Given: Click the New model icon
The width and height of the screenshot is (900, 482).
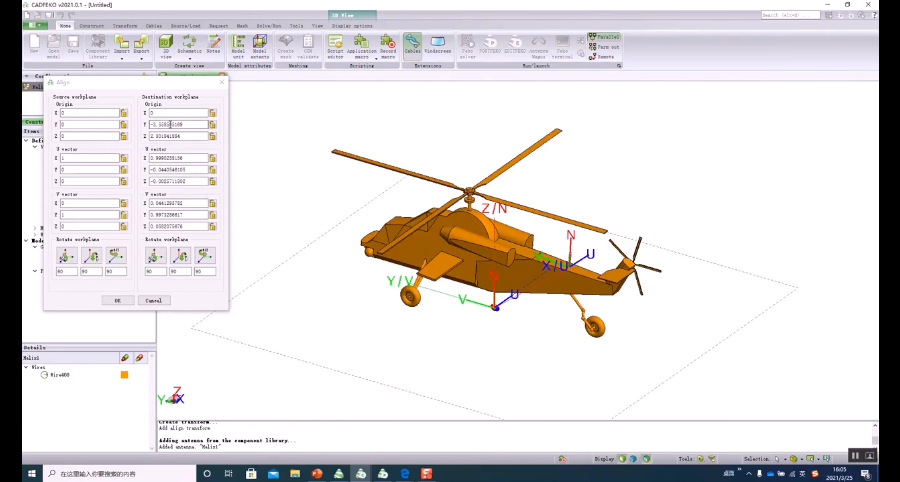Looking at the screenshot, I should point(34,46).
